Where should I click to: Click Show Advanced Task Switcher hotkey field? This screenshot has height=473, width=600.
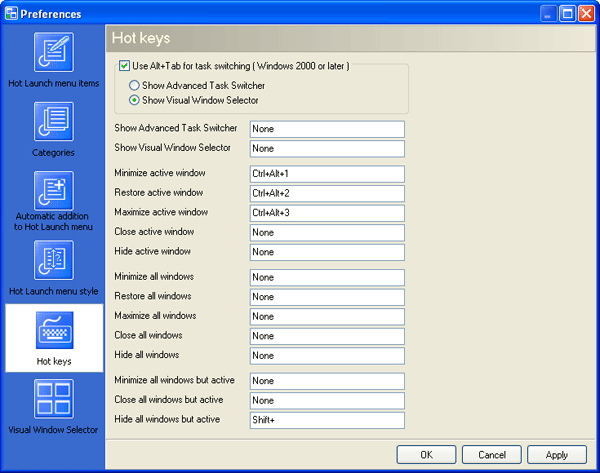click(327, 129)
